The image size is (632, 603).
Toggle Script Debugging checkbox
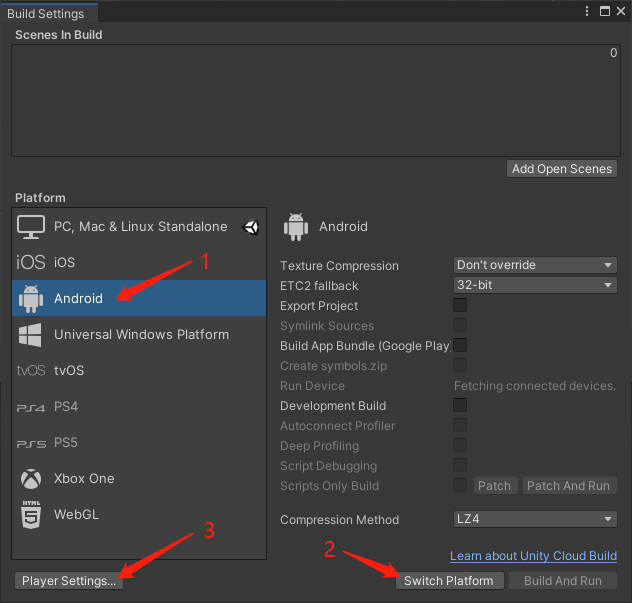tap(460, 465)
